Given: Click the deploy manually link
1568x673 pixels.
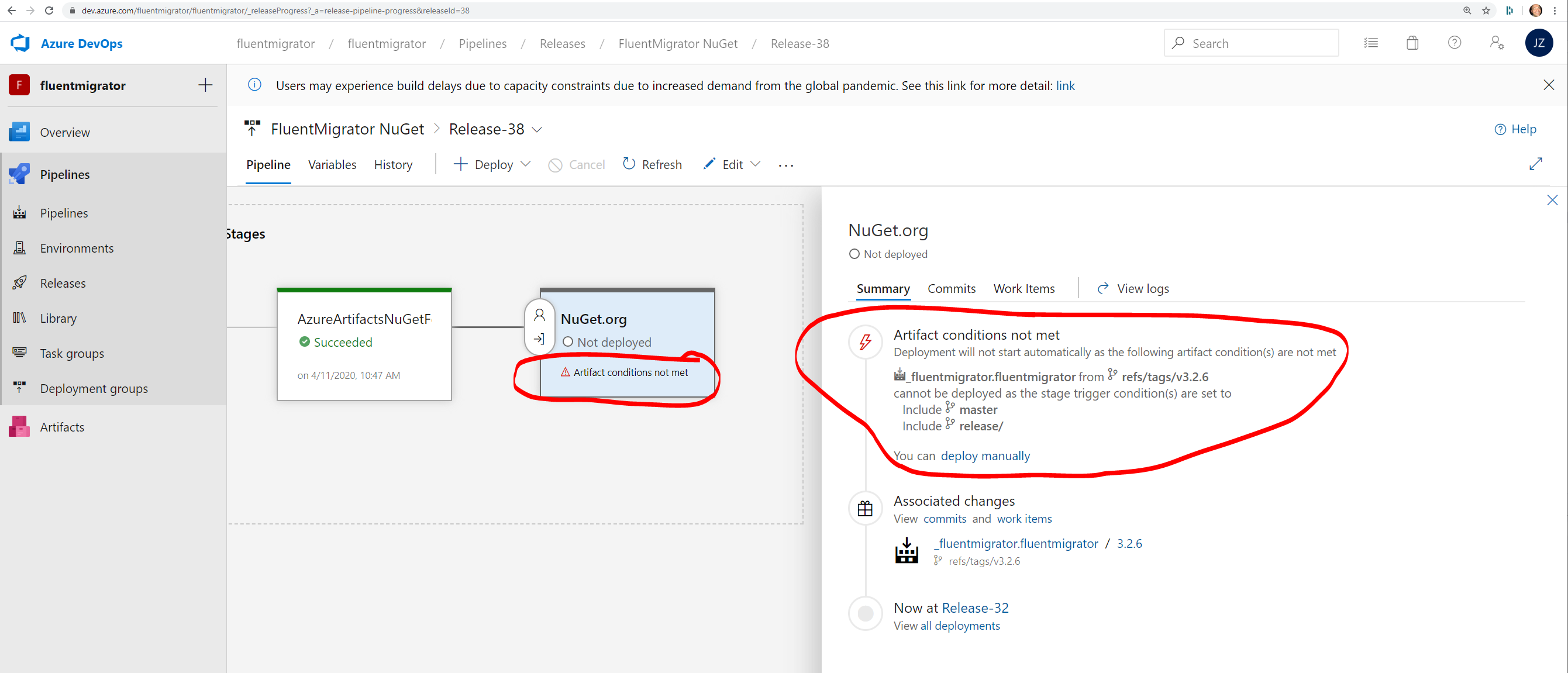Looking at the screenshot, I should tap(985, 455).
